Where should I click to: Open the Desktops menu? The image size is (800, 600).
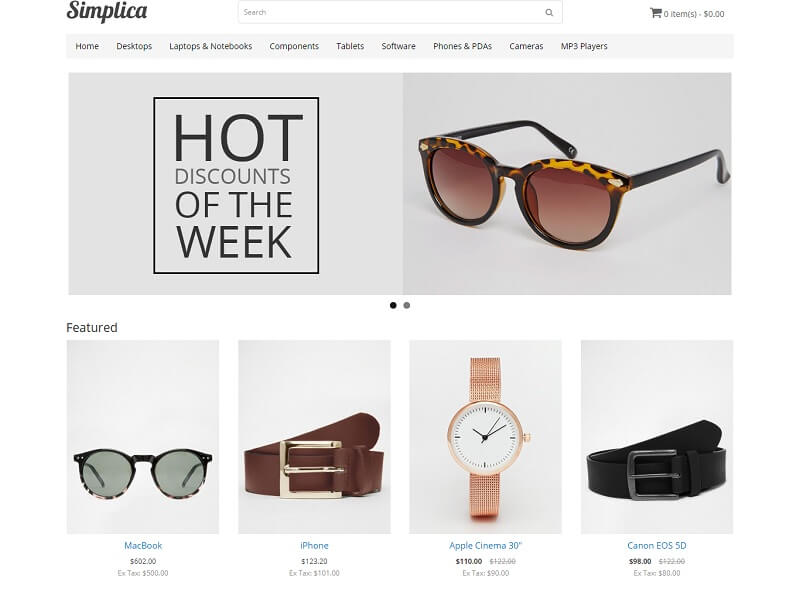coord(134,46)
